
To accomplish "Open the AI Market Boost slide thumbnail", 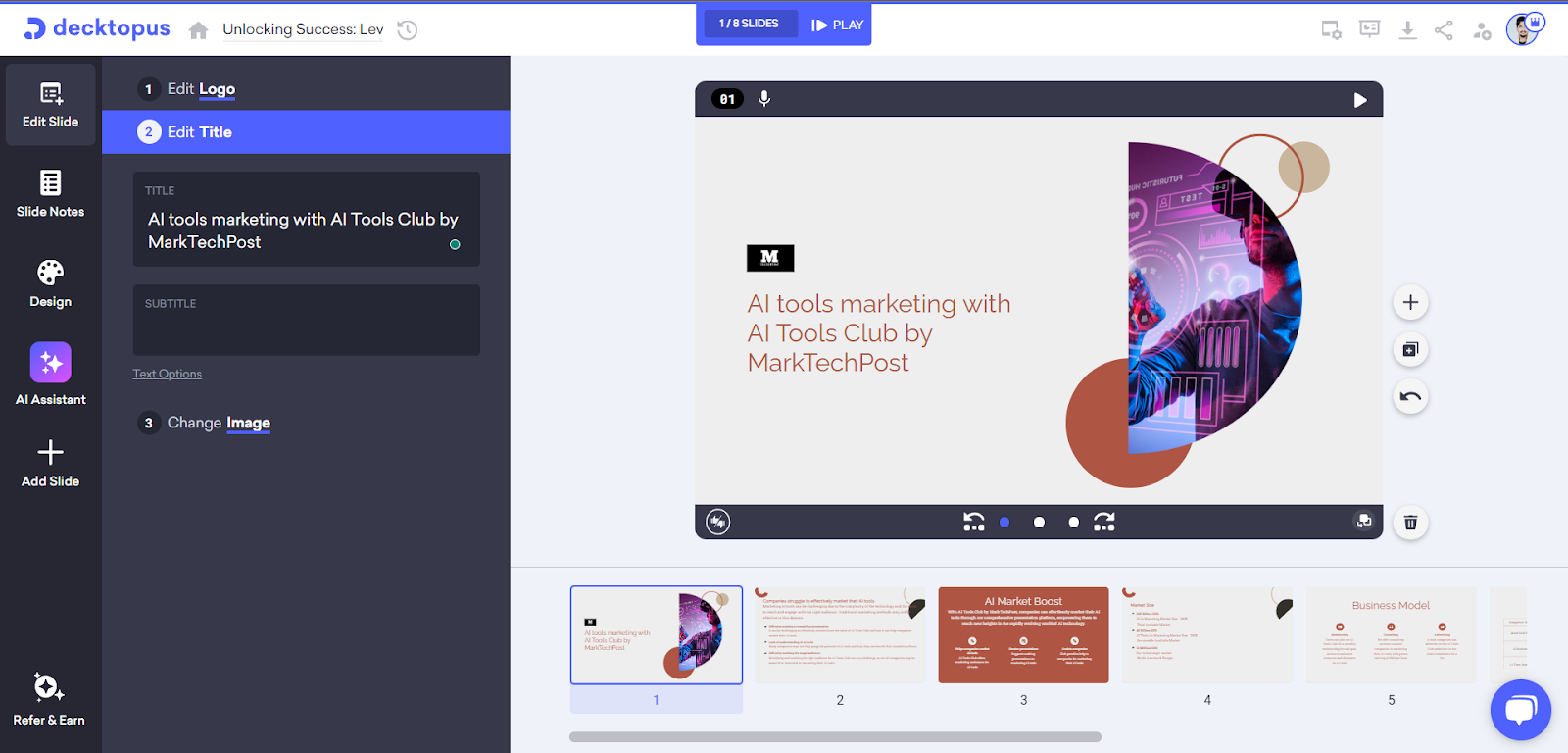I will click(1023, 635).
